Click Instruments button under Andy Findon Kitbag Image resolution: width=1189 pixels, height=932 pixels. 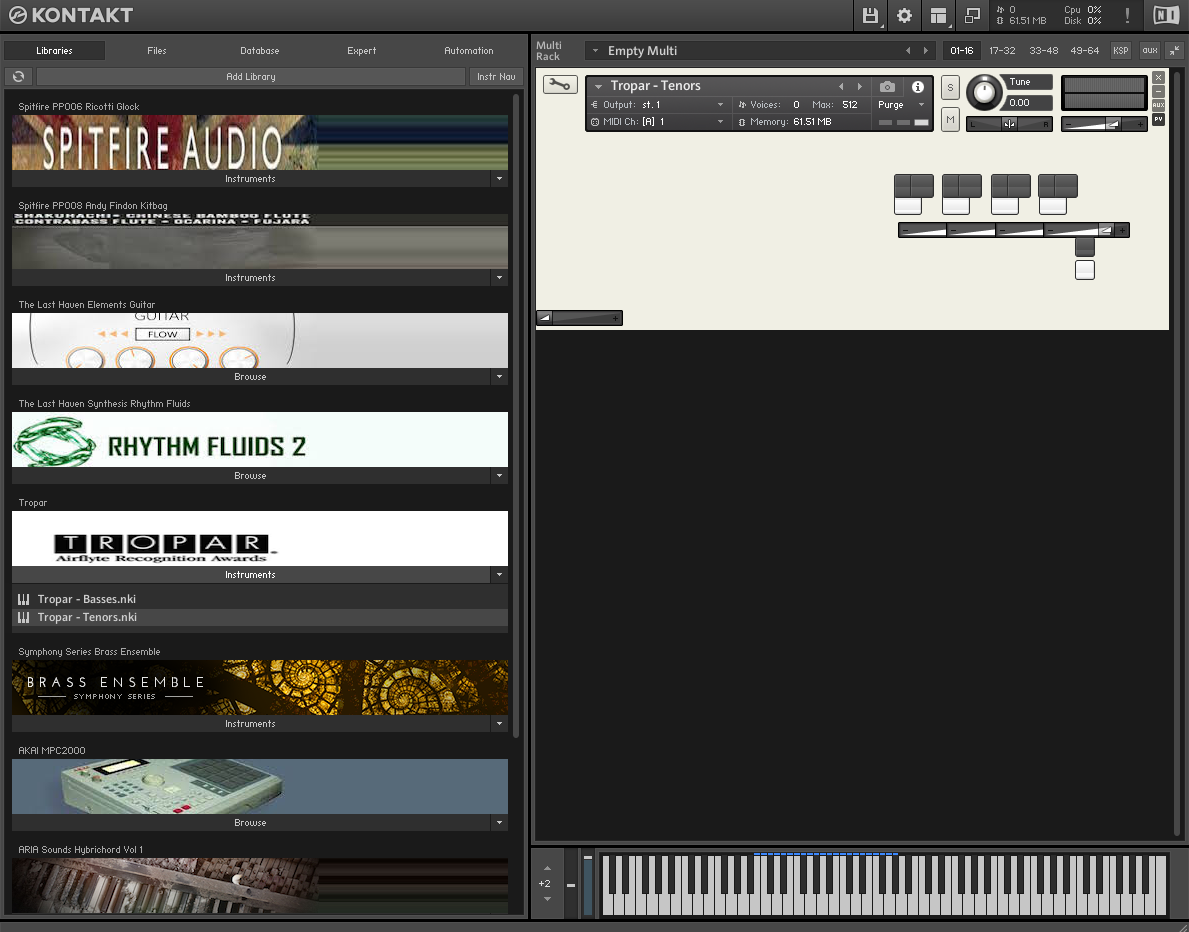tap(251, 278)
